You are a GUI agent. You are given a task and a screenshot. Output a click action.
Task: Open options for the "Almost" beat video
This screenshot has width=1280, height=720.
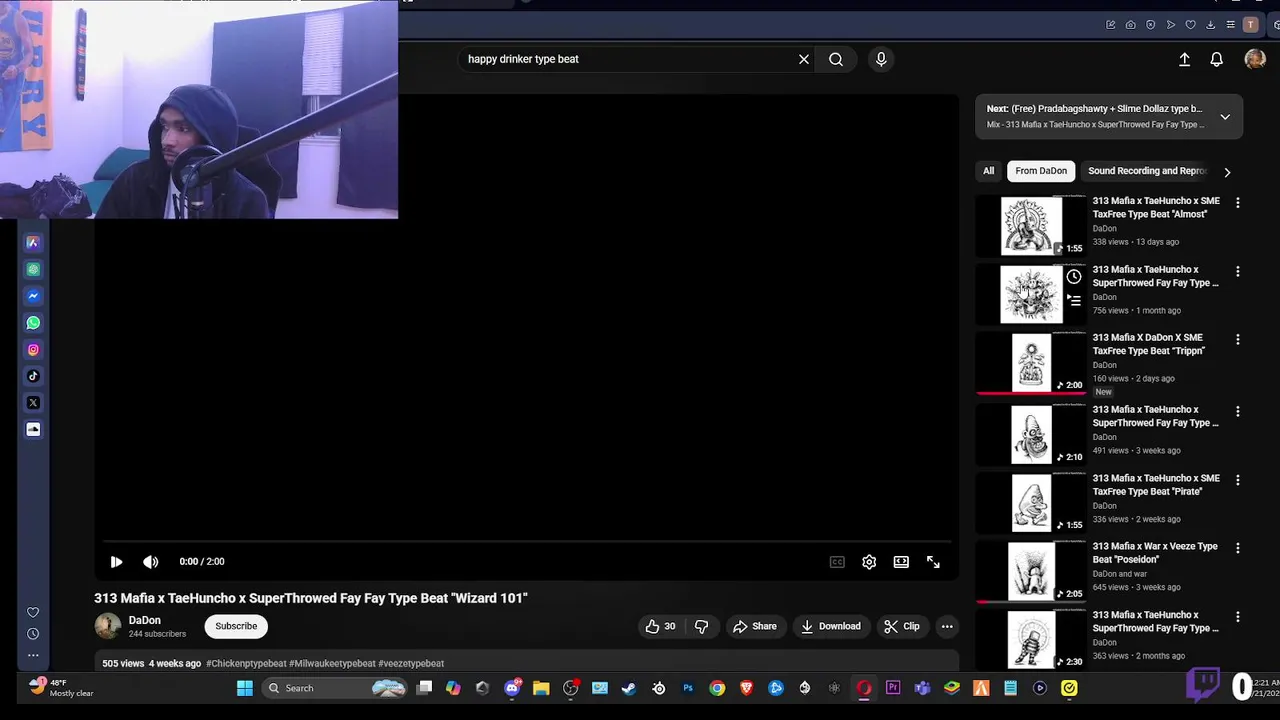[x=1238, y=203]
